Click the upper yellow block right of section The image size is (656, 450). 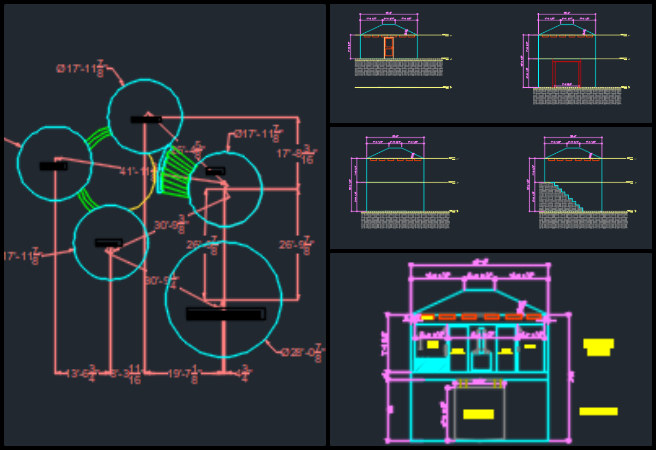(x=598, y=346)
